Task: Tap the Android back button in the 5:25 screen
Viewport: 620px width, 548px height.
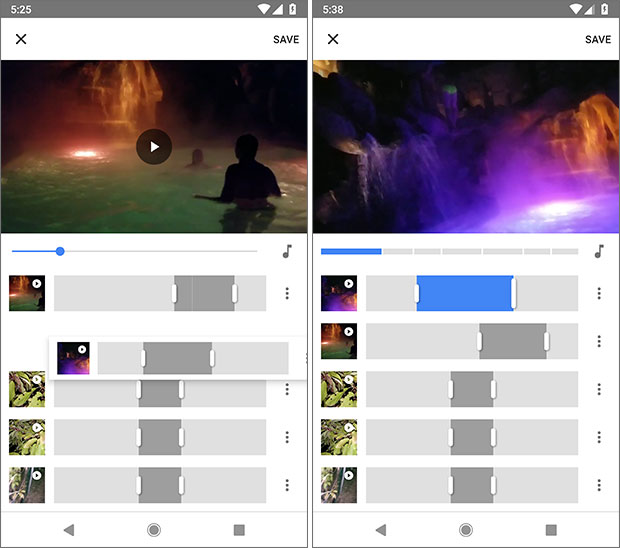Action: (x=69, y=530)
